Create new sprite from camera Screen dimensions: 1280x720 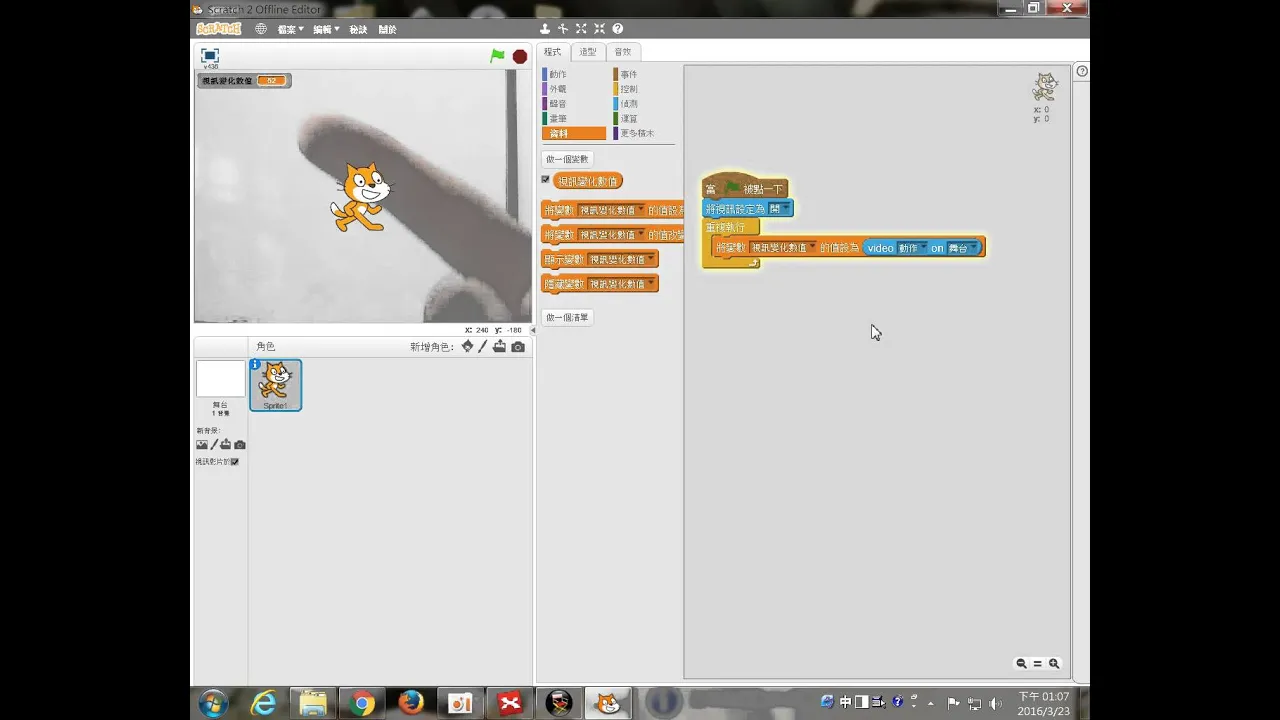[x=518, y=346]
